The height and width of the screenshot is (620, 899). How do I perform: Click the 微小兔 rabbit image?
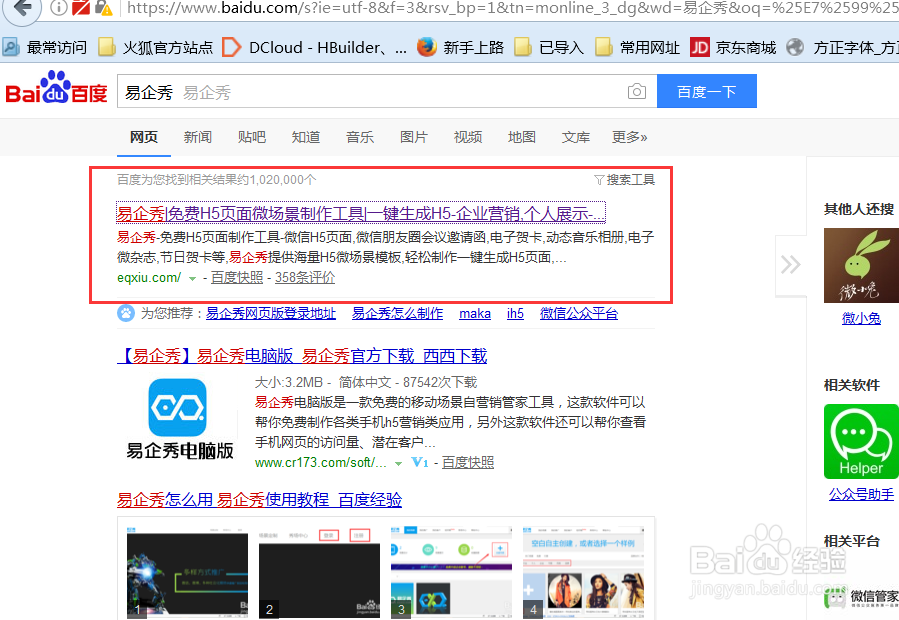[x=861, y=265]
